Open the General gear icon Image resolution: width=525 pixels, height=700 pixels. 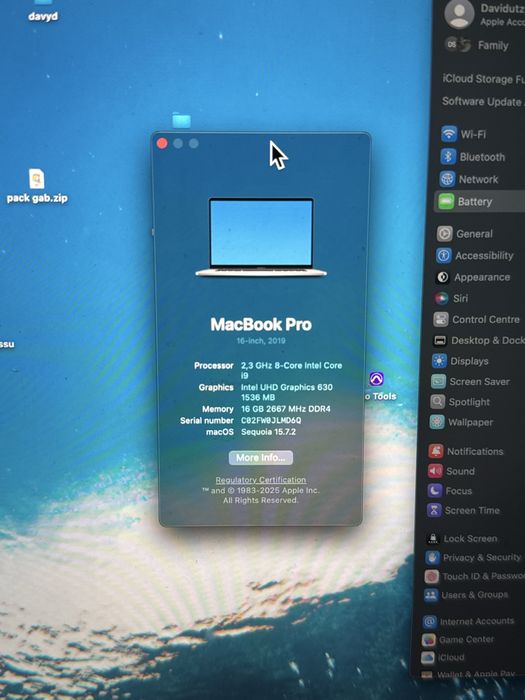(x=444, y=233)
